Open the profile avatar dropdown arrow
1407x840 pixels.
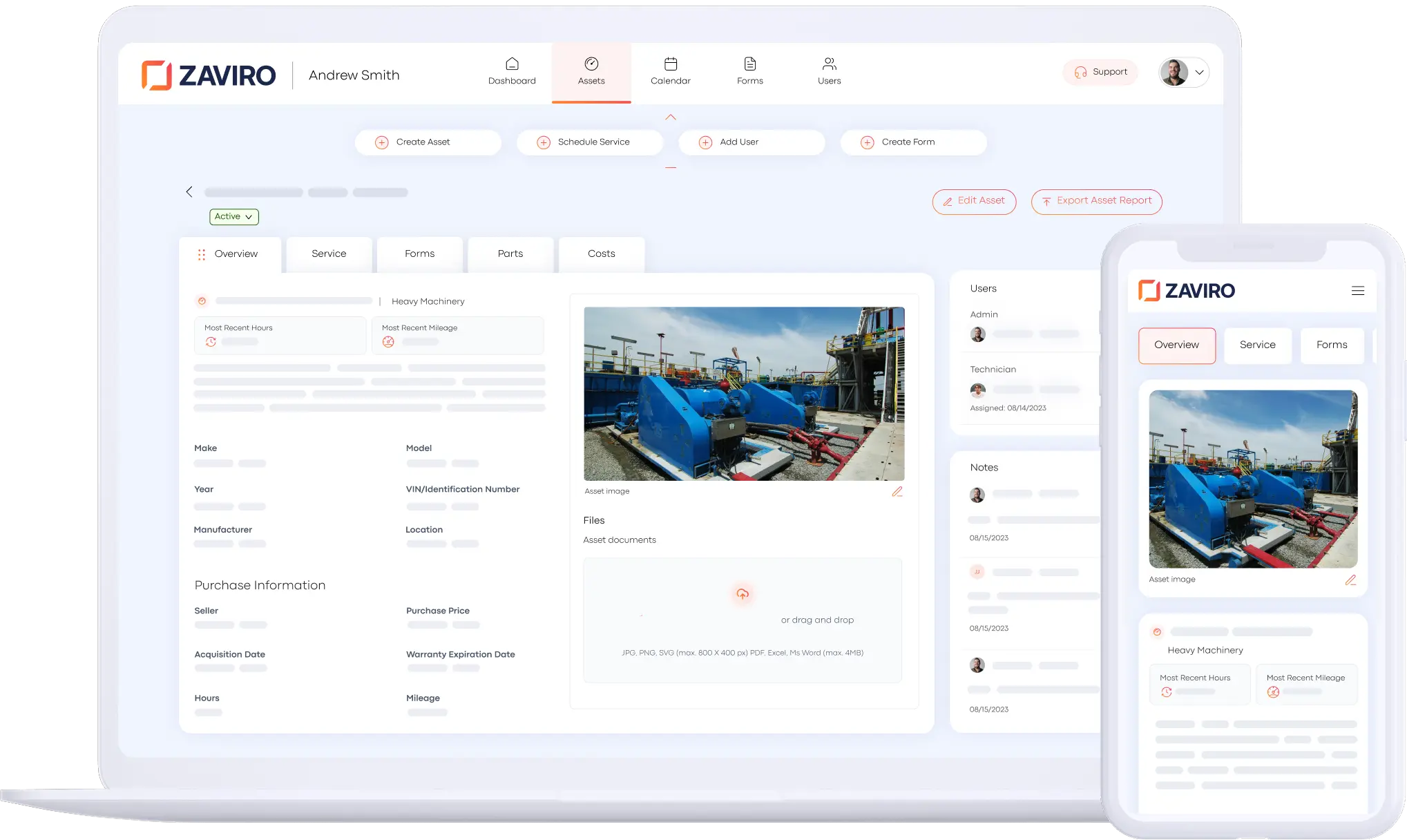(1200, 73)
